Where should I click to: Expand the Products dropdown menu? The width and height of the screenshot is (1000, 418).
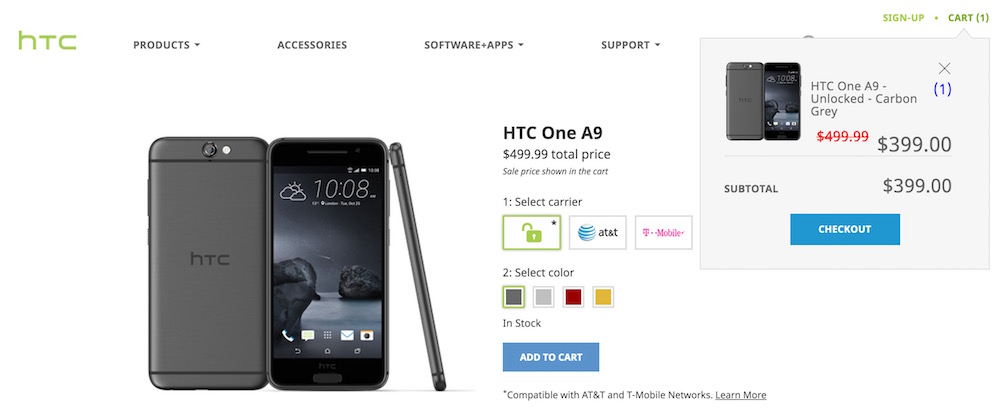(166, 45)
